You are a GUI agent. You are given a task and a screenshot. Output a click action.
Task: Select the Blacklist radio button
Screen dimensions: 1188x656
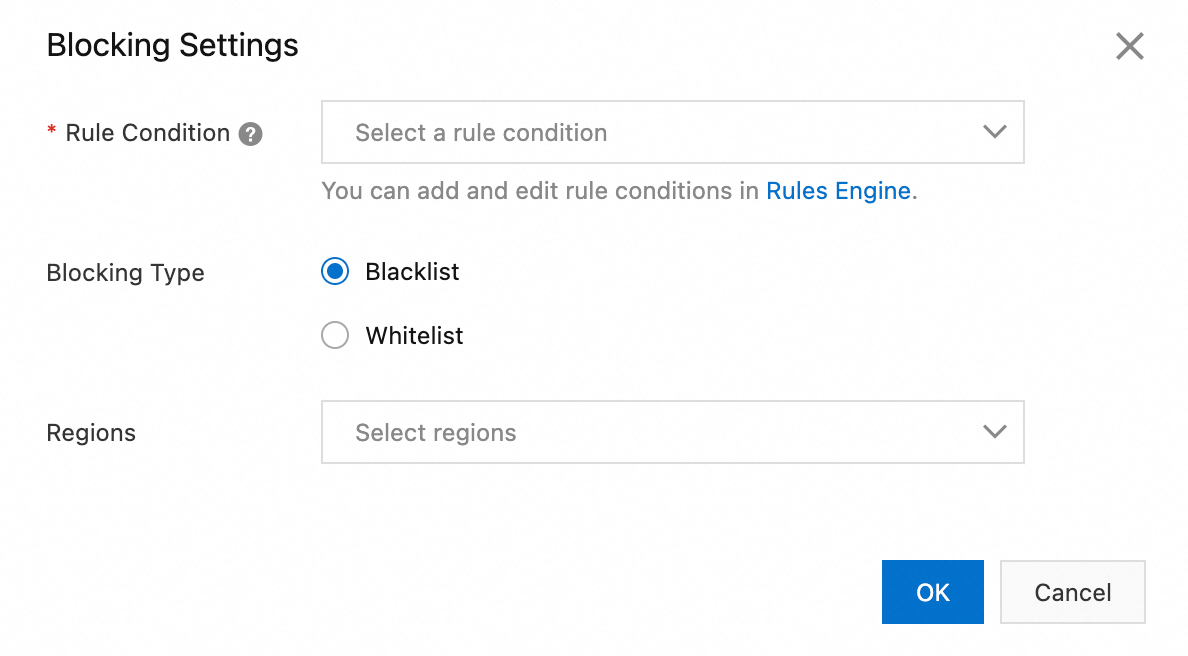click(335, 272)
